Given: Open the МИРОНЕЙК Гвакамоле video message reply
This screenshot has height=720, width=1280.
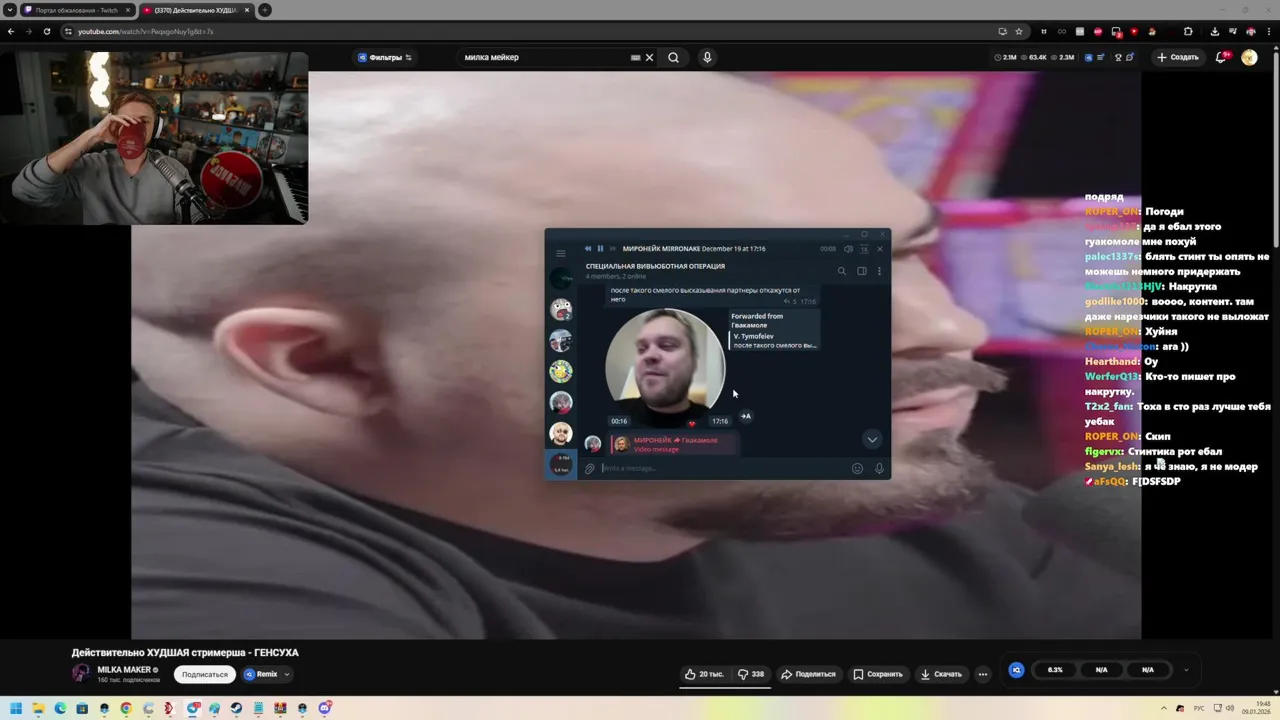Looking at the screenshot, I should [675, 444].
